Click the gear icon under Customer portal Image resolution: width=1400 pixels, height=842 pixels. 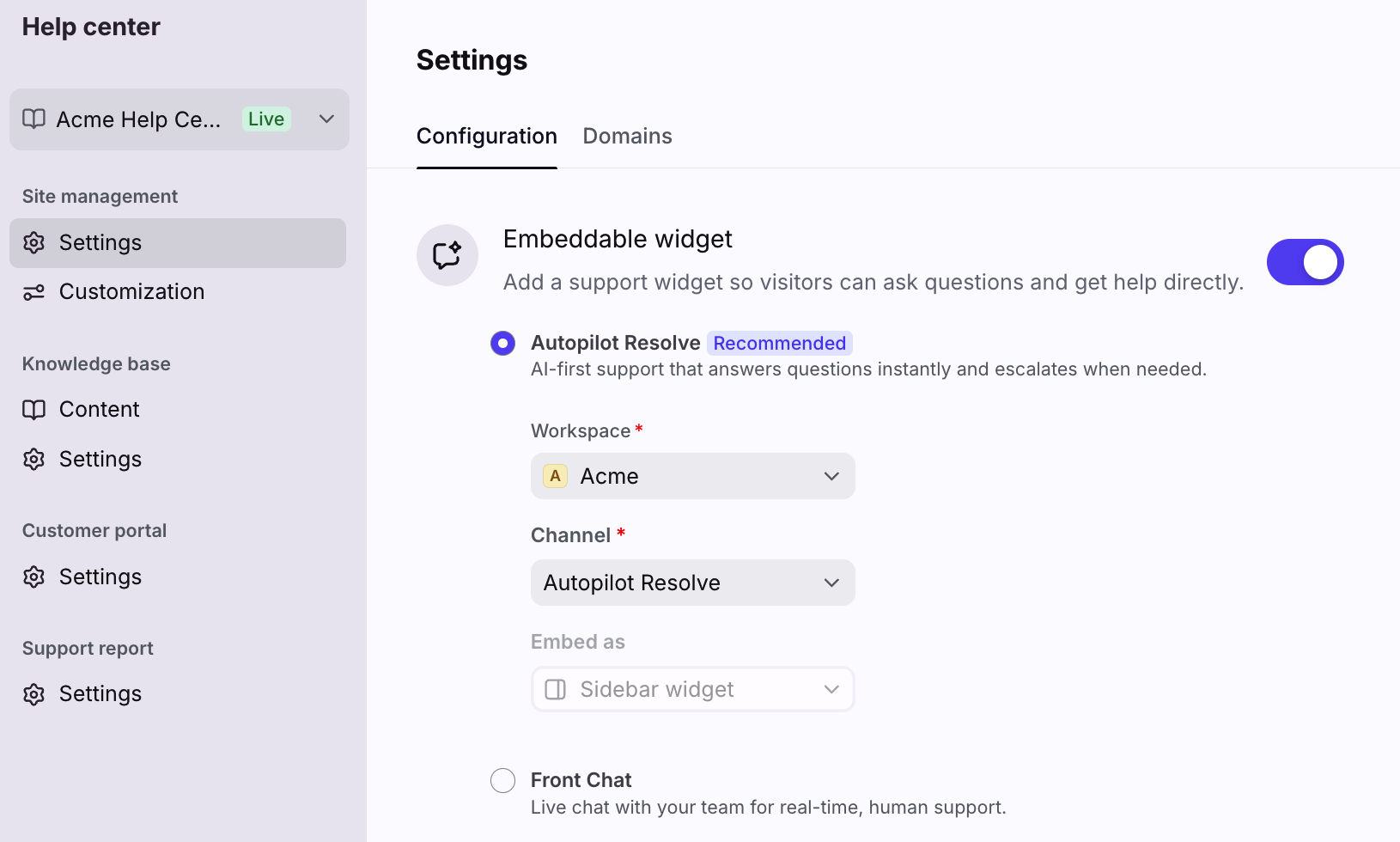33,577
